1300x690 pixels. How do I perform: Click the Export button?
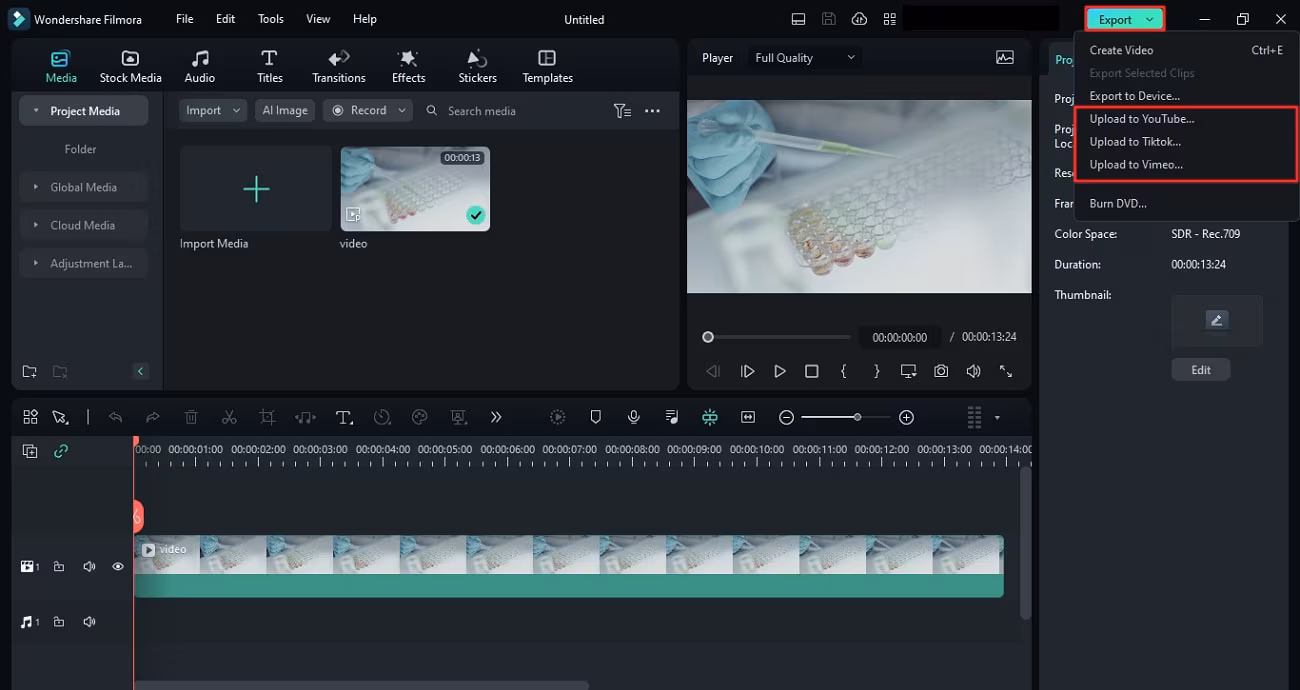(x=1125, y=19)
